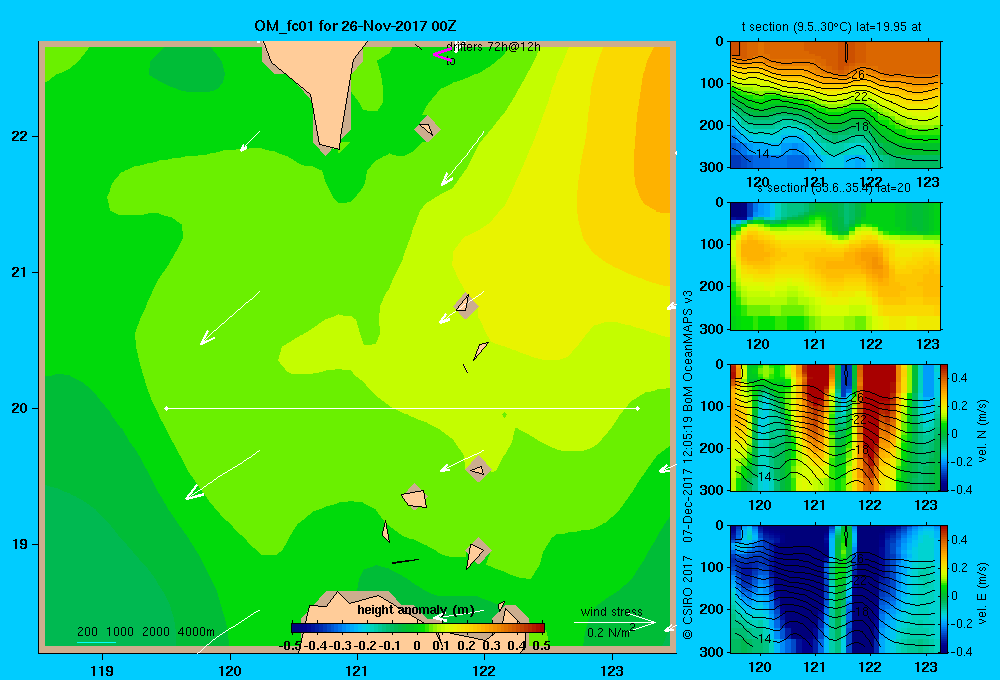
Task: Click latitude 19 tick label on main map
Action: click(x=20, y=544)
